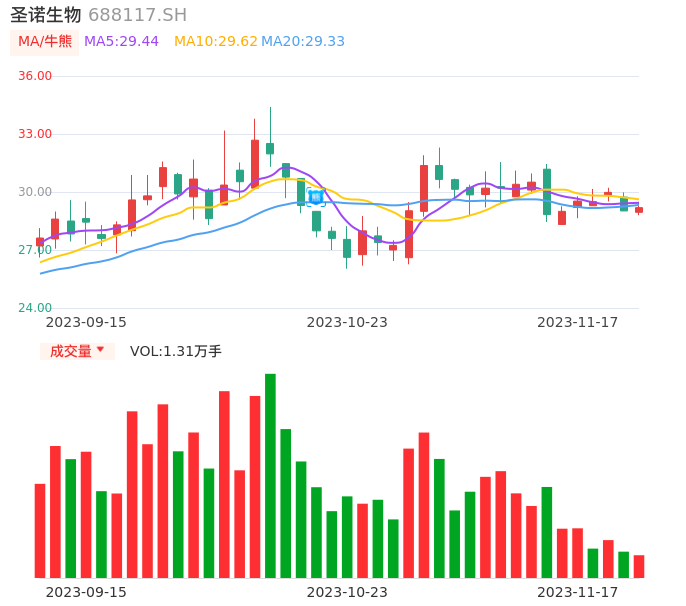Click the MA/牛熊 indicator tab
The image size is (686, 606).
(45, 42)
